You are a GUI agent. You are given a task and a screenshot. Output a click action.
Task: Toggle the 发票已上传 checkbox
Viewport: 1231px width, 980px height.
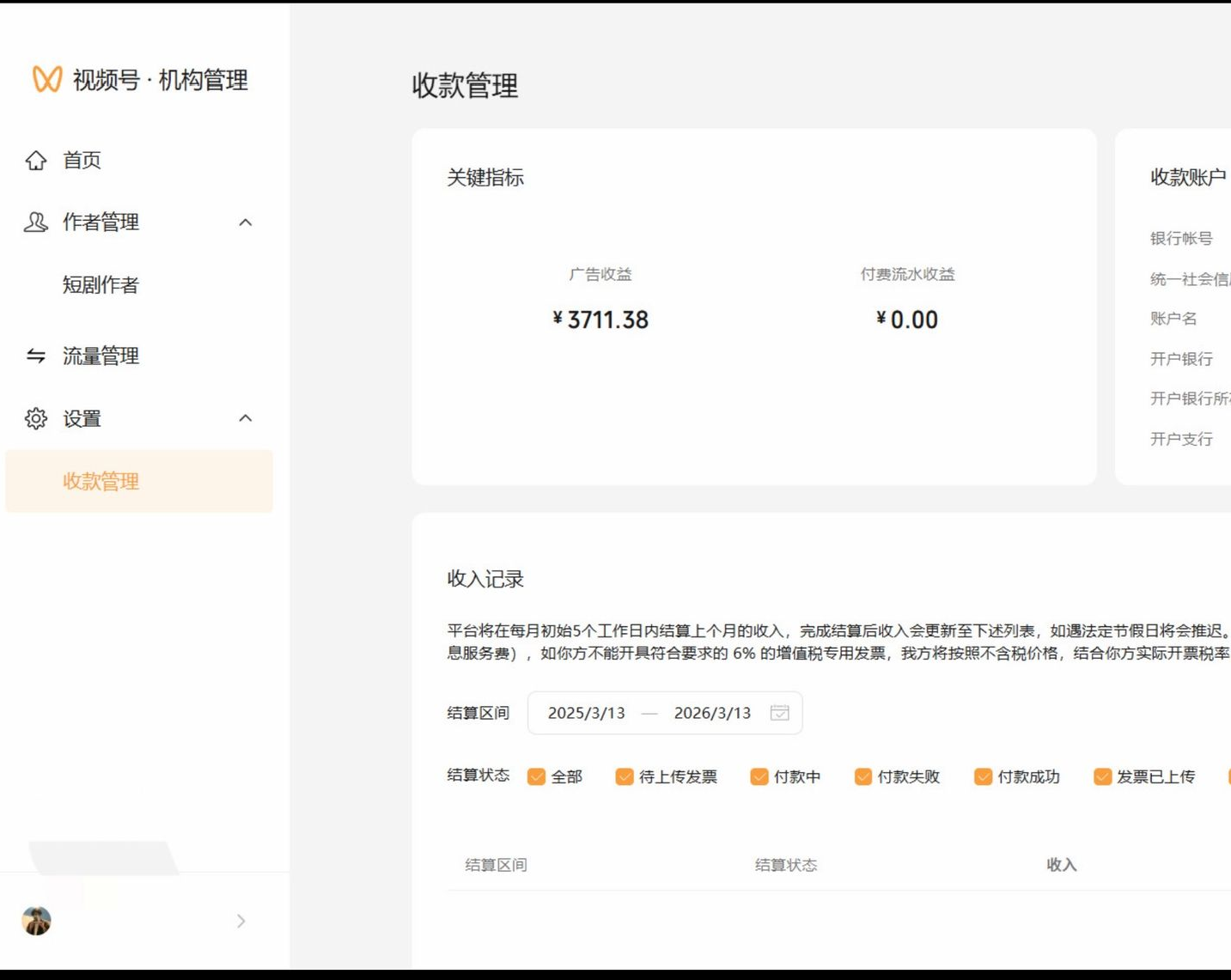[x=1102, y=776]
